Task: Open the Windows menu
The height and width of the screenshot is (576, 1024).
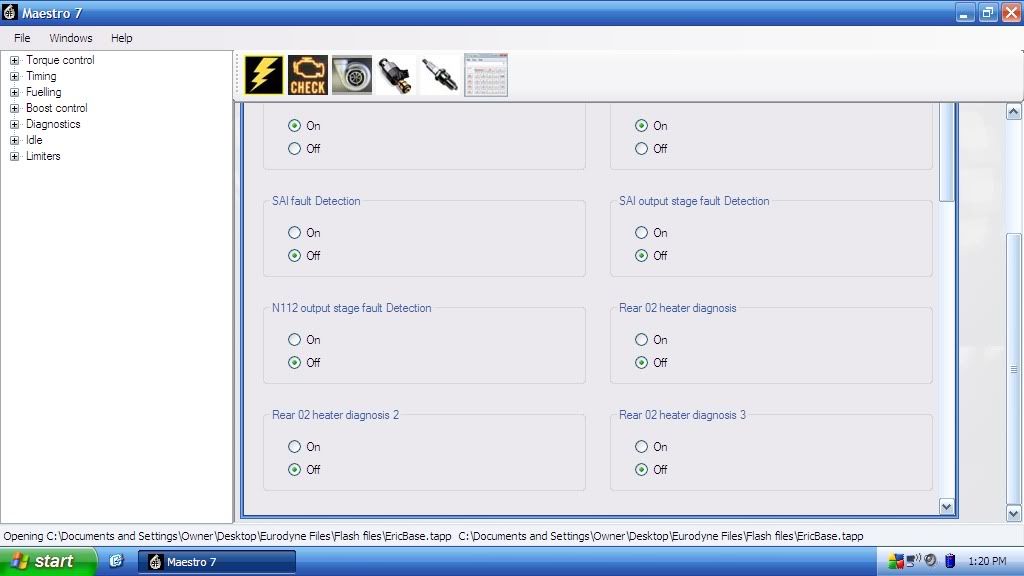Action: click(71, 38)
